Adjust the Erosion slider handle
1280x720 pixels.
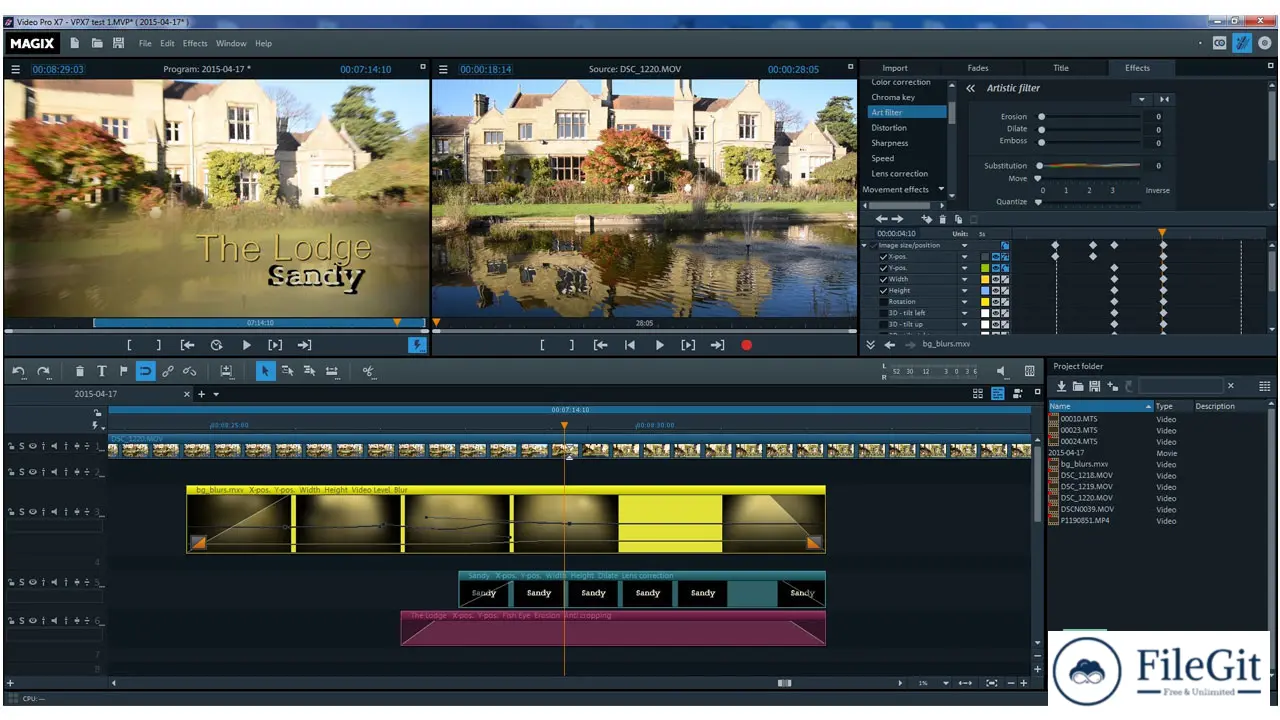(x=1041, y=117)
